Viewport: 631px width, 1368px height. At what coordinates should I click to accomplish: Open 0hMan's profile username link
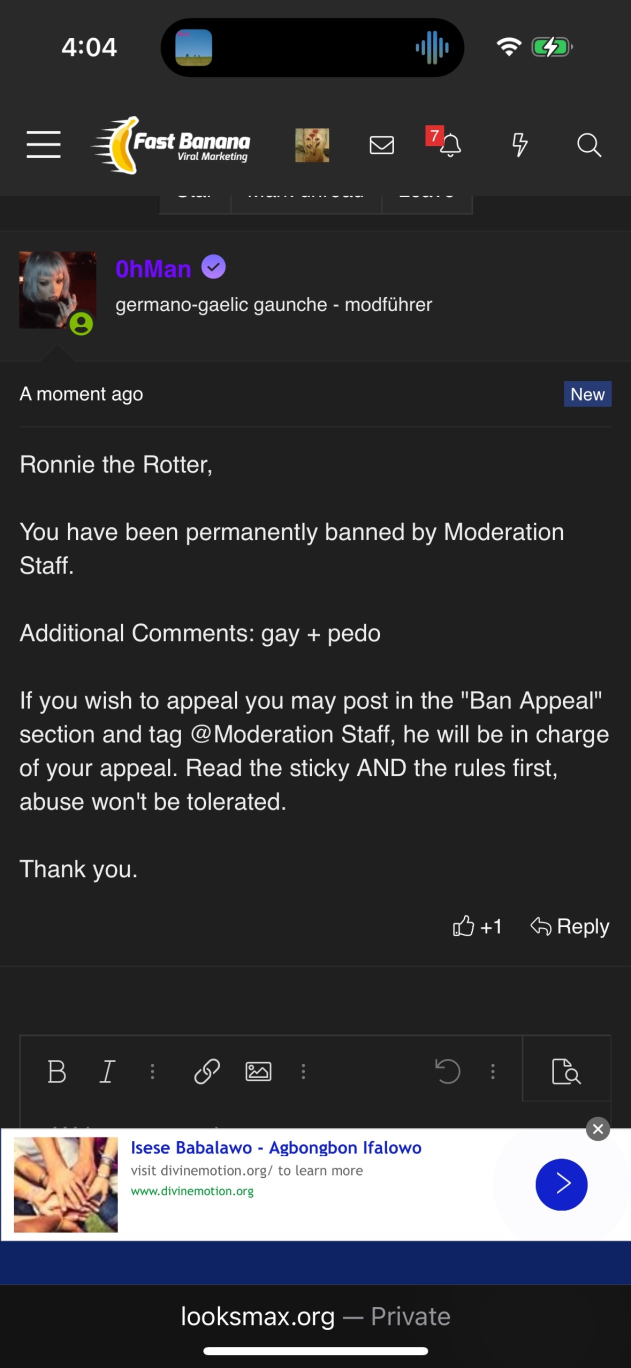click(x=153, y=268)
